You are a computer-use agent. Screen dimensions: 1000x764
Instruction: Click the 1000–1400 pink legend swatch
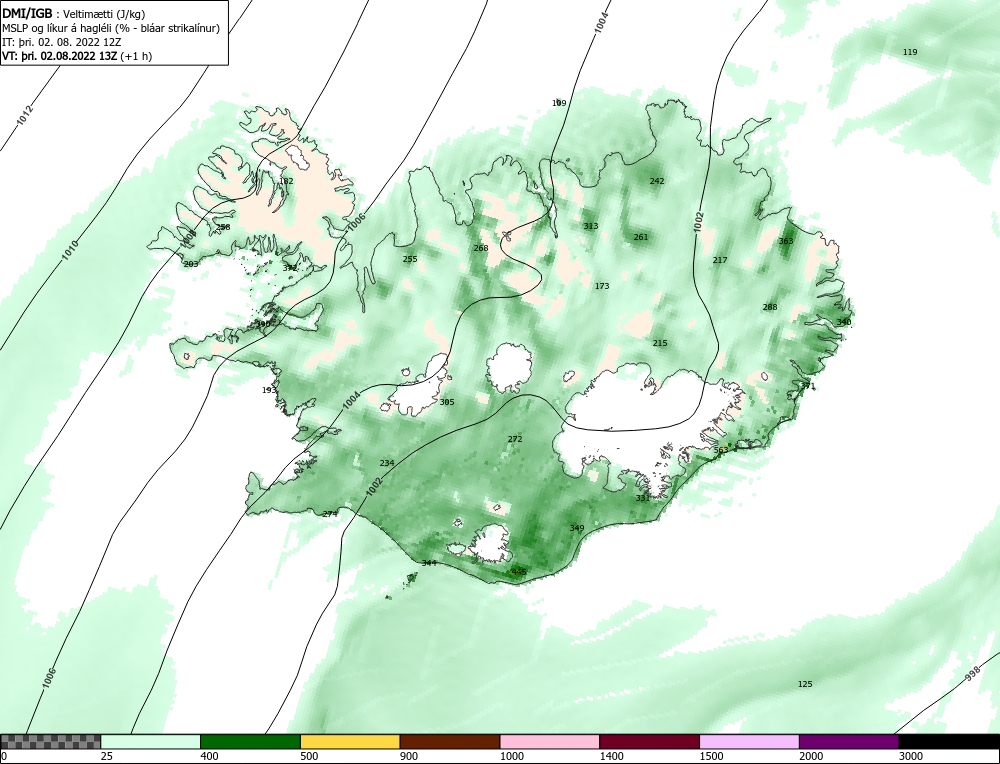coord(550,741)
